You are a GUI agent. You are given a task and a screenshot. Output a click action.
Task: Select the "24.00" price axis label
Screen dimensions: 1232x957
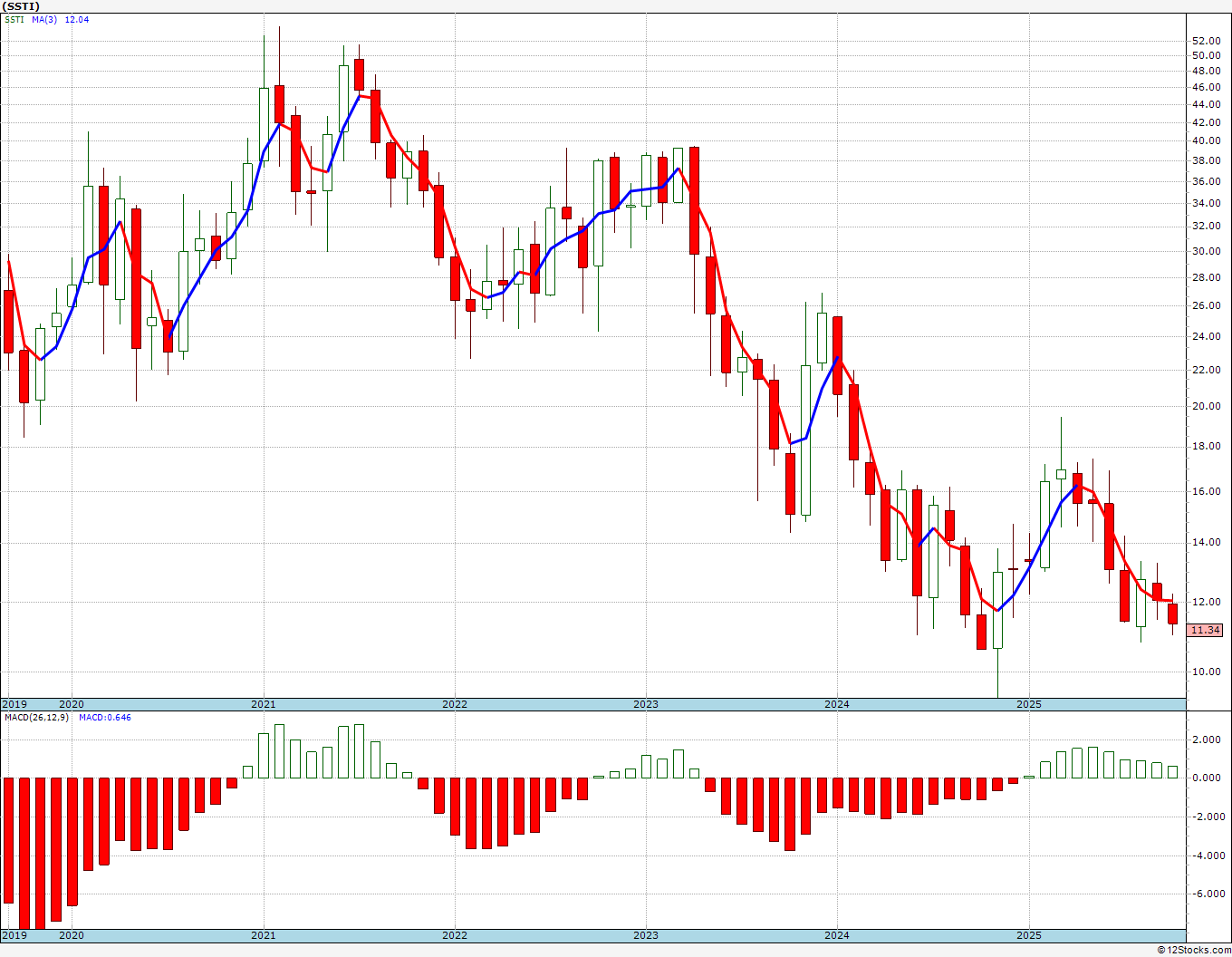(1206, 337)
